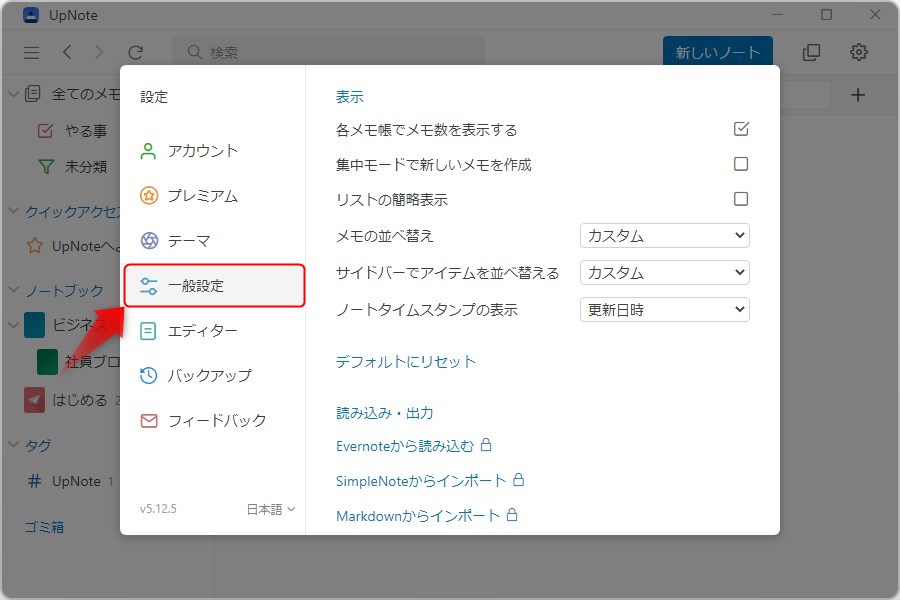900x600 pixels.
Task: Click SimpleNoteからインポート link
Action: pyautogui.click(x=421, y=481)
